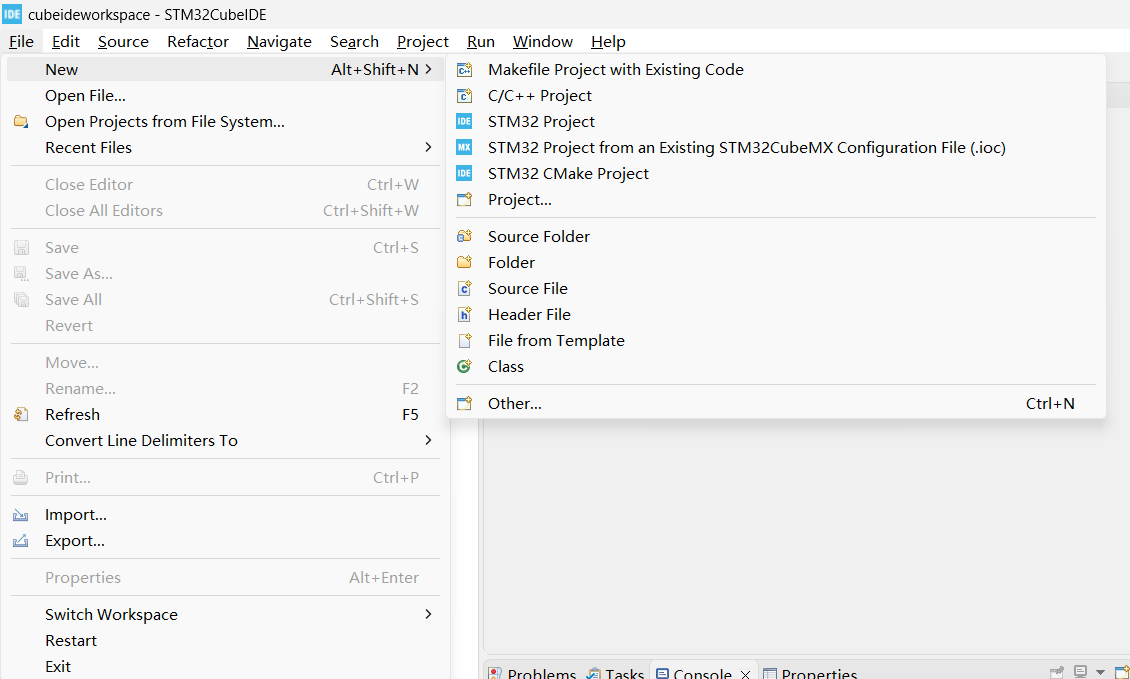Click the green Class icon

pos(464,366)
